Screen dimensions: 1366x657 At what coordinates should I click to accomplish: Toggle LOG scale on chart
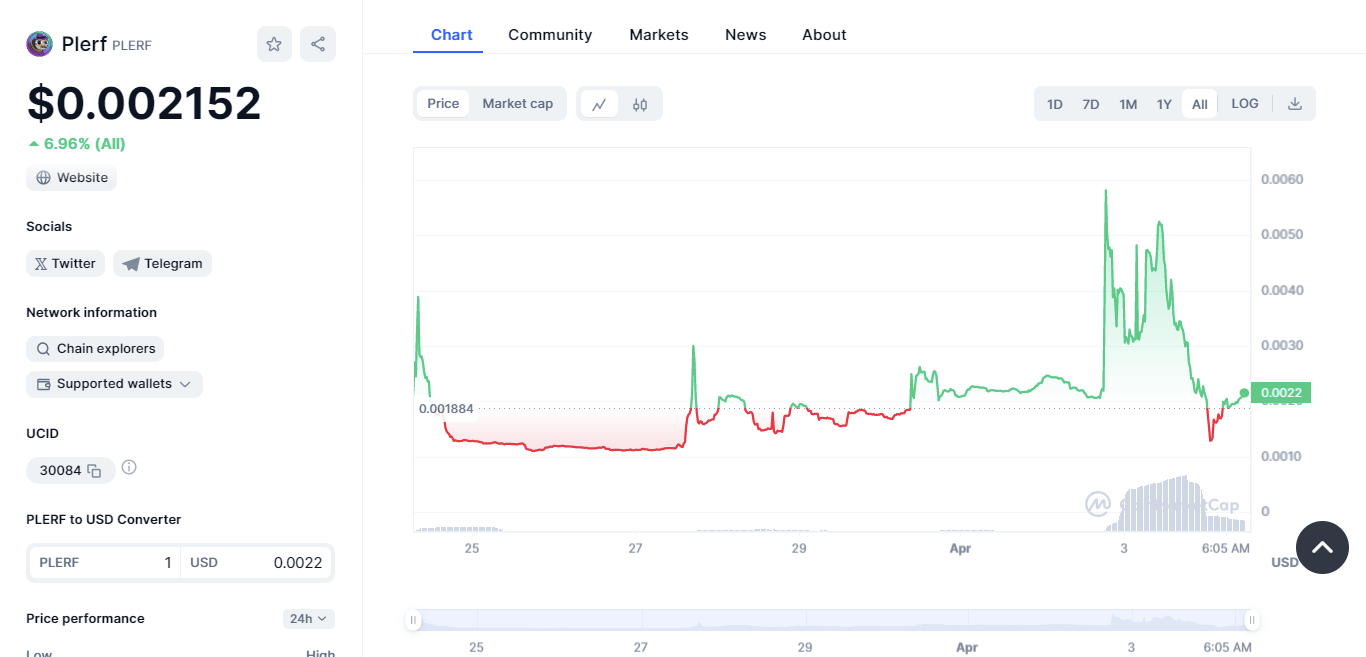(x=1245, y=104)
